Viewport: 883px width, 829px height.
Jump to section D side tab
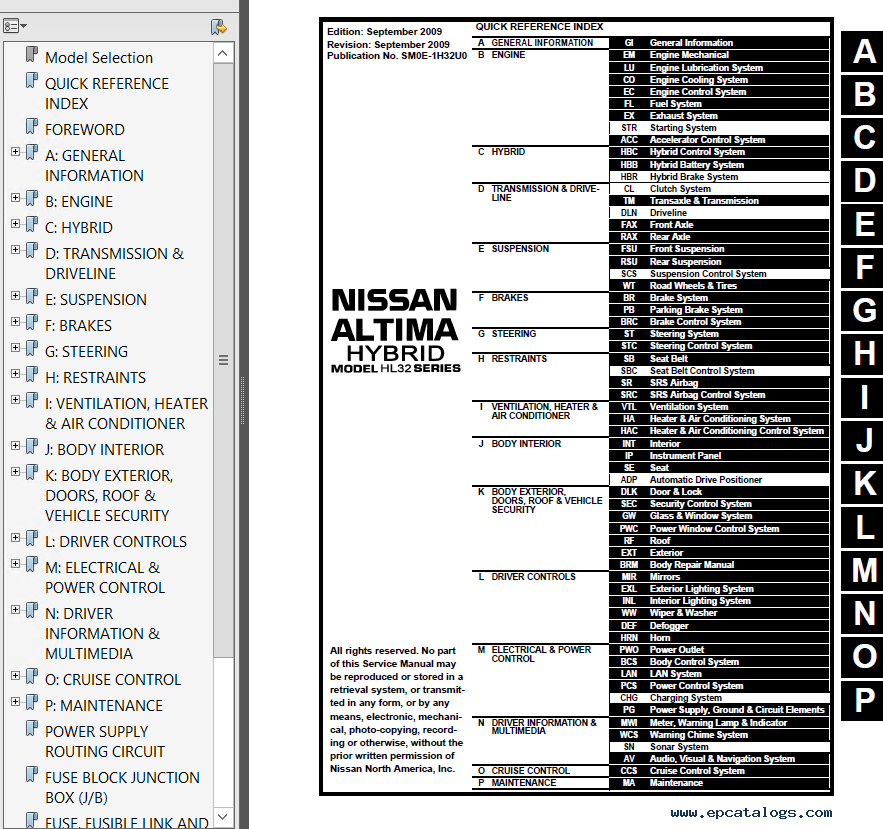[863, 181]
